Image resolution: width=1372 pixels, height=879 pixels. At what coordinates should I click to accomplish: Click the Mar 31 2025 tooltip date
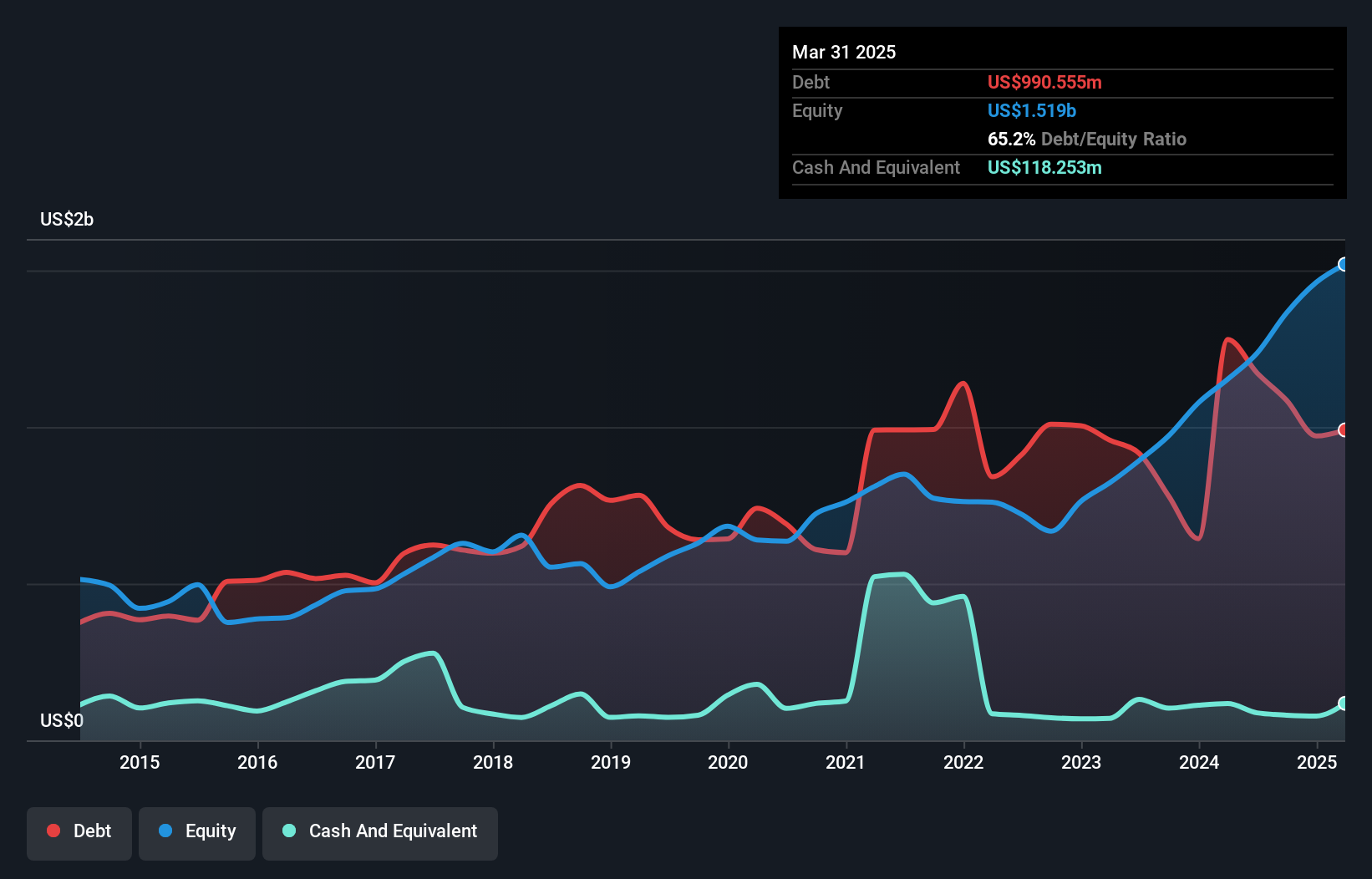click(x=844, y=52)
